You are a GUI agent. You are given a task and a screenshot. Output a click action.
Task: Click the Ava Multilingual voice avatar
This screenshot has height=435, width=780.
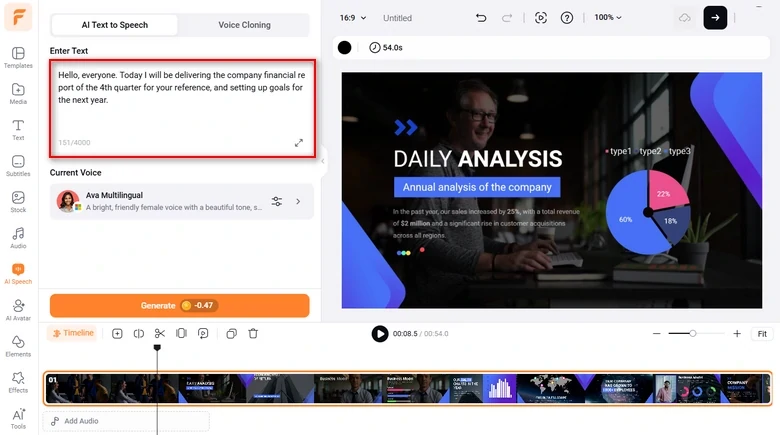(68, 201)
